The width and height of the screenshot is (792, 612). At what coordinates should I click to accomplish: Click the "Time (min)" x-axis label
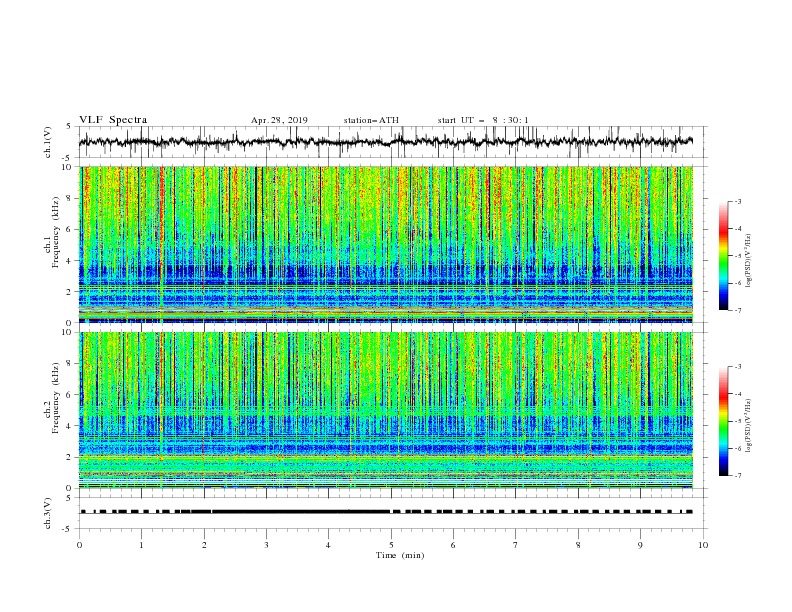coord(400,555)
